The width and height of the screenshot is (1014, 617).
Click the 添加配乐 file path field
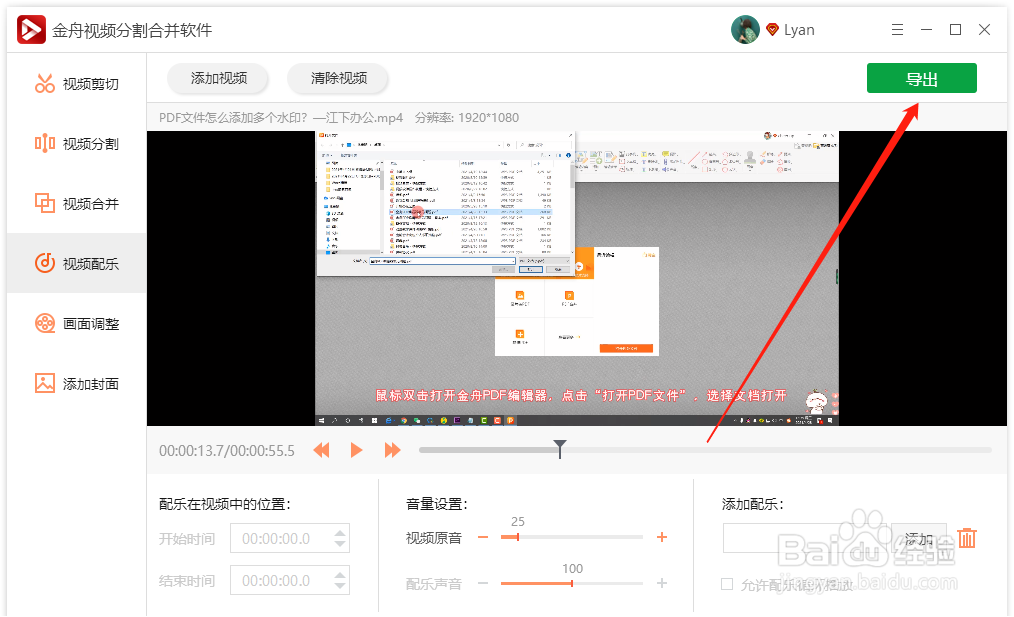click(x=806, y=538)
